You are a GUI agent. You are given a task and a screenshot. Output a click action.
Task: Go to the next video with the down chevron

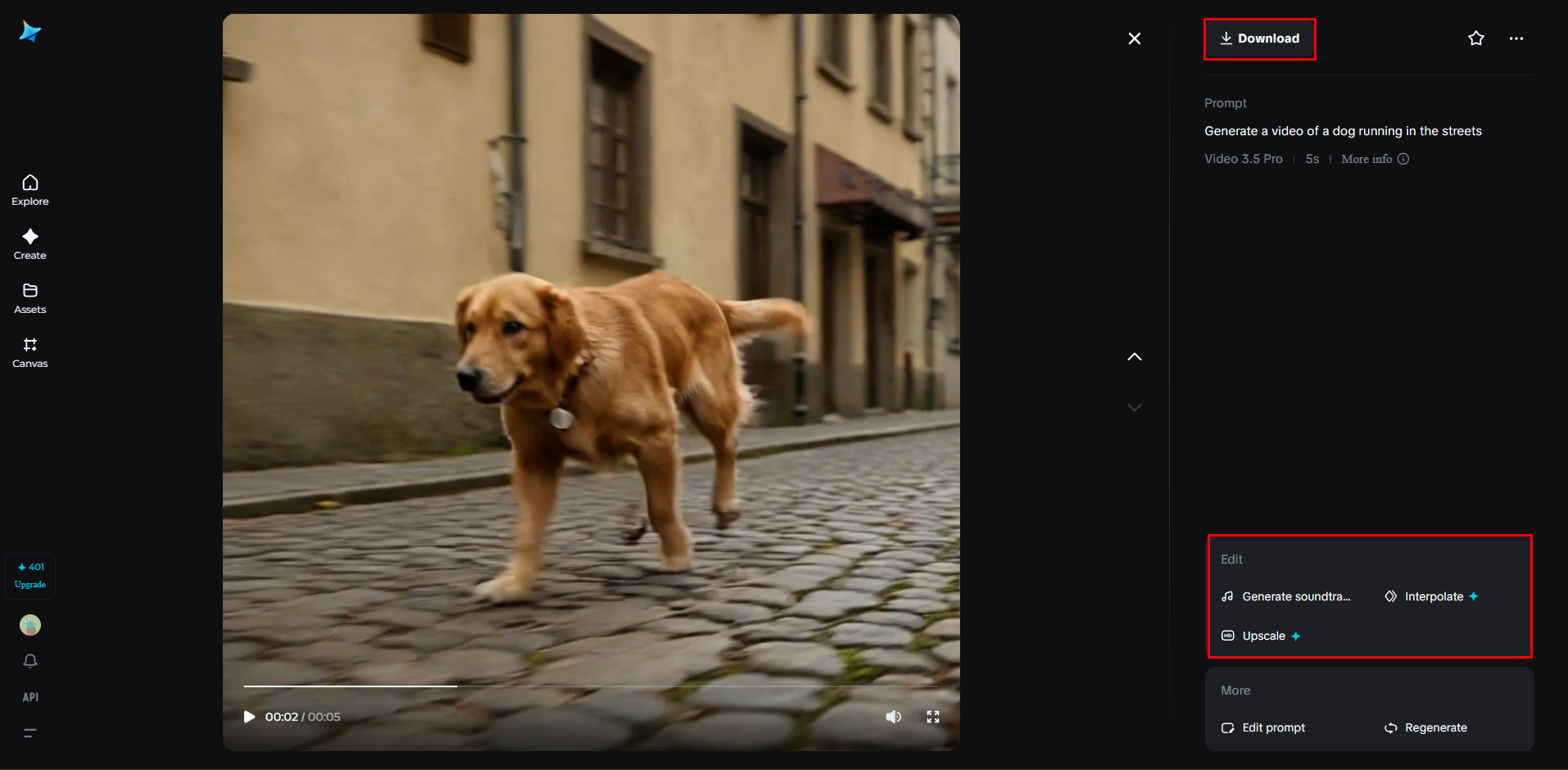pos(1135,407)
